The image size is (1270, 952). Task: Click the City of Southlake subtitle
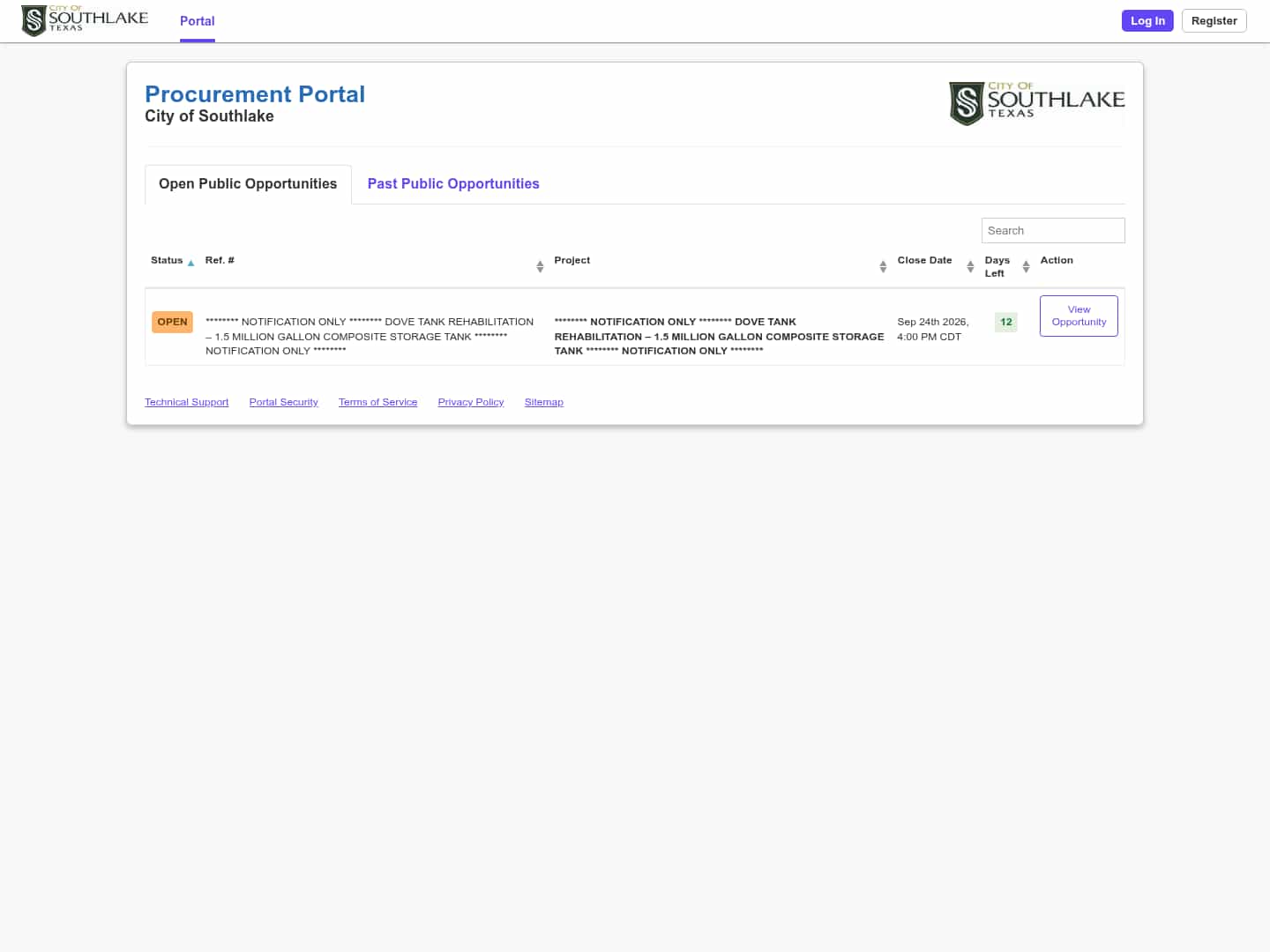(209, 116)
